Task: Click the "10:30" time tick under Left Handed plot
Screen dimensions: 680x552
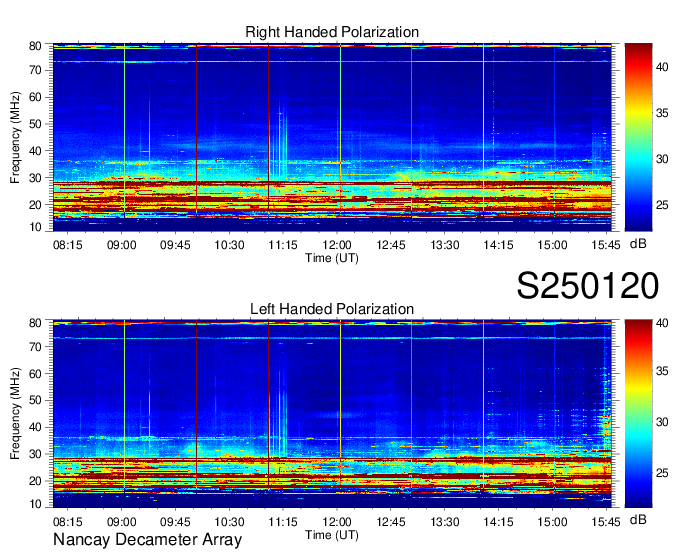Action: [x=229, y=522]
